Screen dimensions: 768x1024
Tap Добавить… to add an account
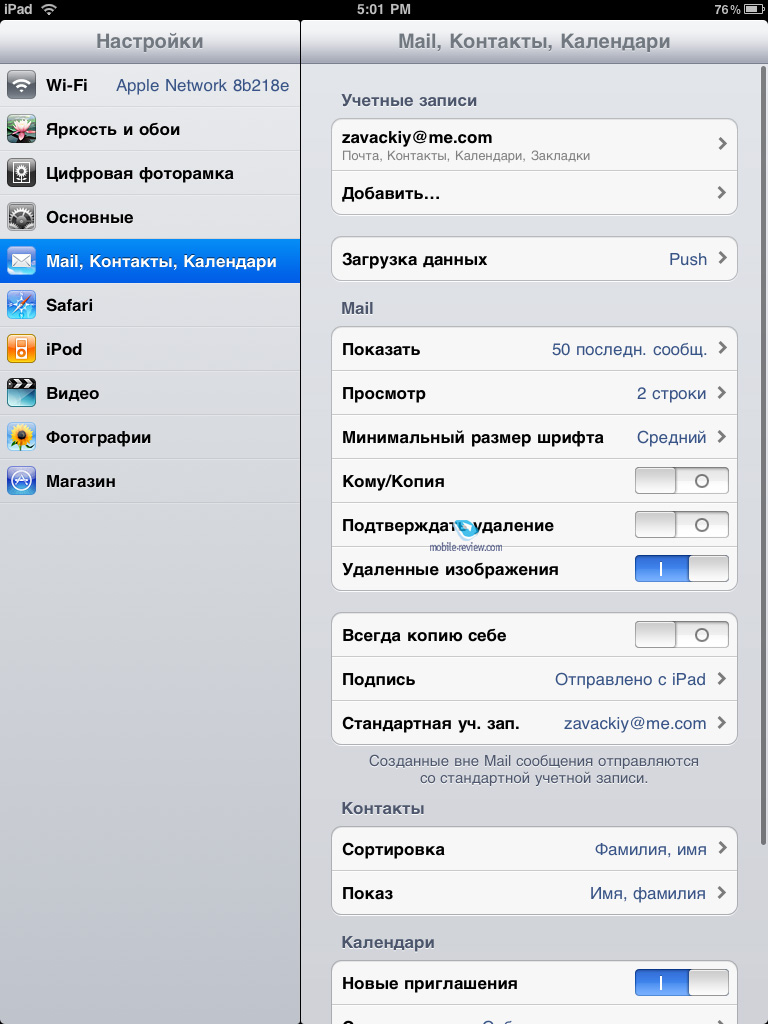tap(534, 193)
